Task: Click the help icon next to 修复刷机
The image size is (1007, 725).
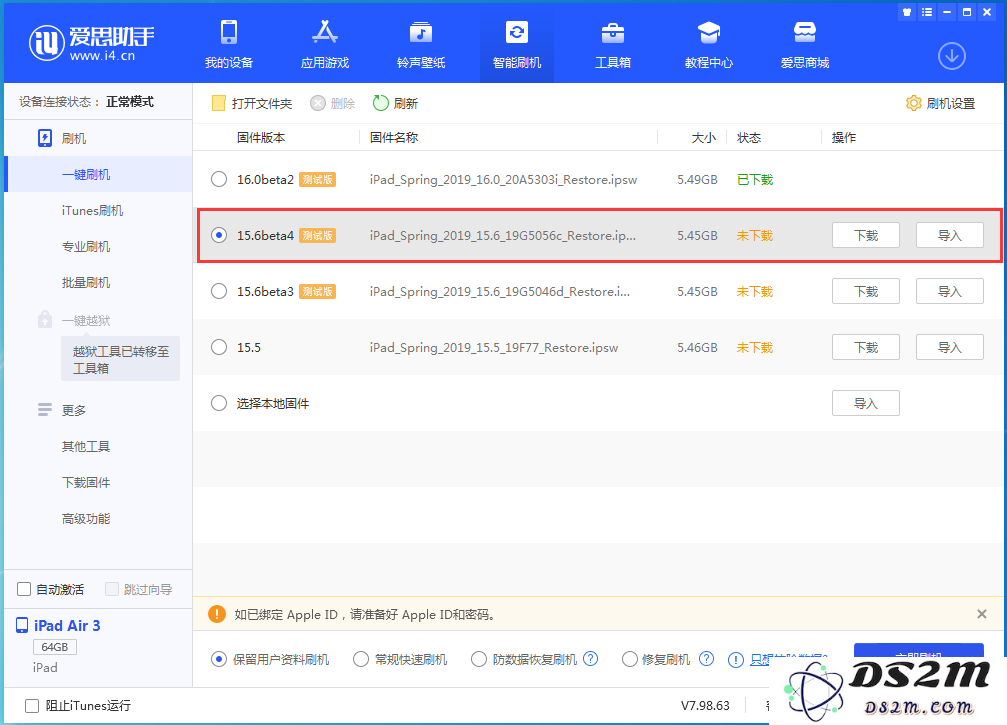Action: coord(706,659)
